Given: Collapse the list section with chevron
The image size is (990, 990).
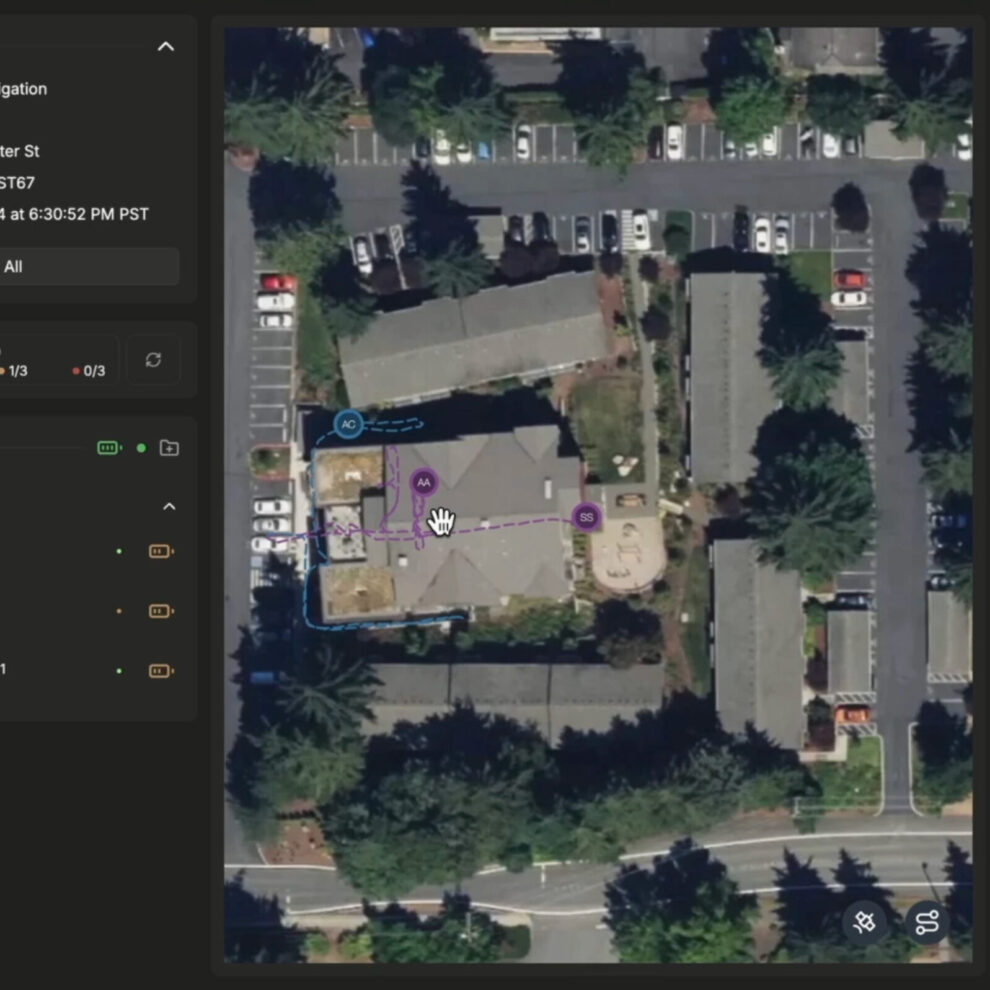Looking at the screenshot, I should click(169, 507).
